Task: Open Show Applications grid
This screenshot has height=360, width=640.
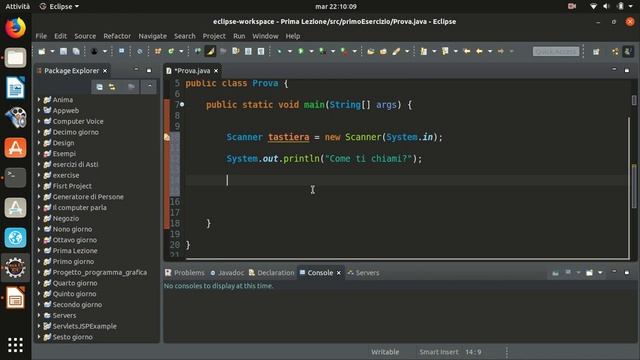Action: [16, 345]
